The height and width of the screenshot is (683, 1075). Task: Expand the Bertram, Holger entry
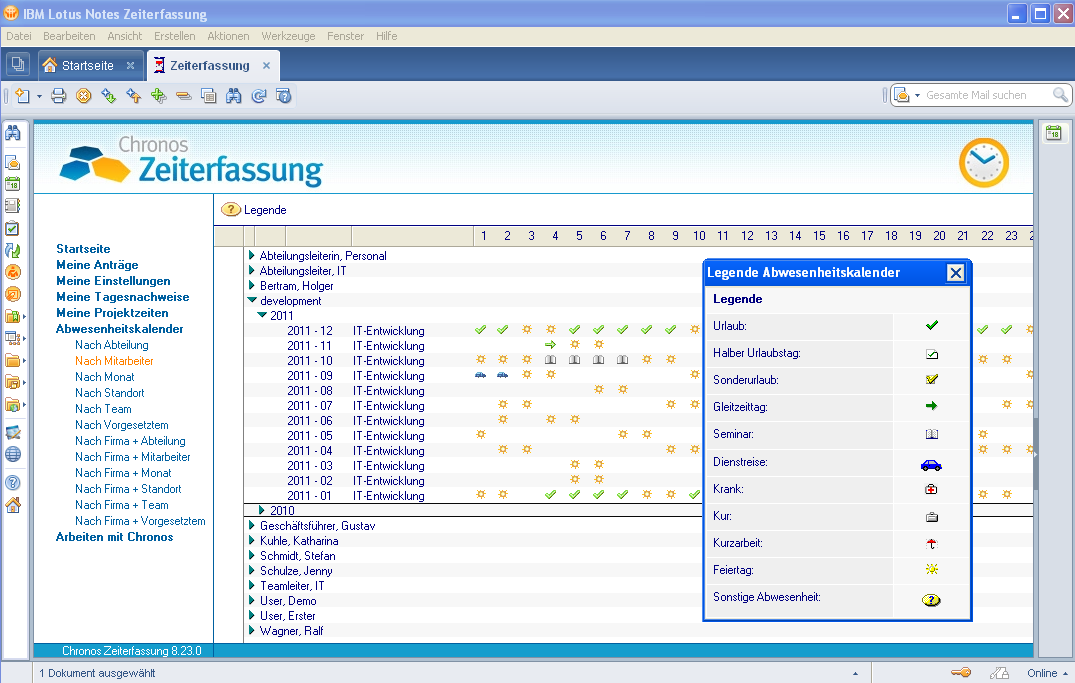point(252,285)
